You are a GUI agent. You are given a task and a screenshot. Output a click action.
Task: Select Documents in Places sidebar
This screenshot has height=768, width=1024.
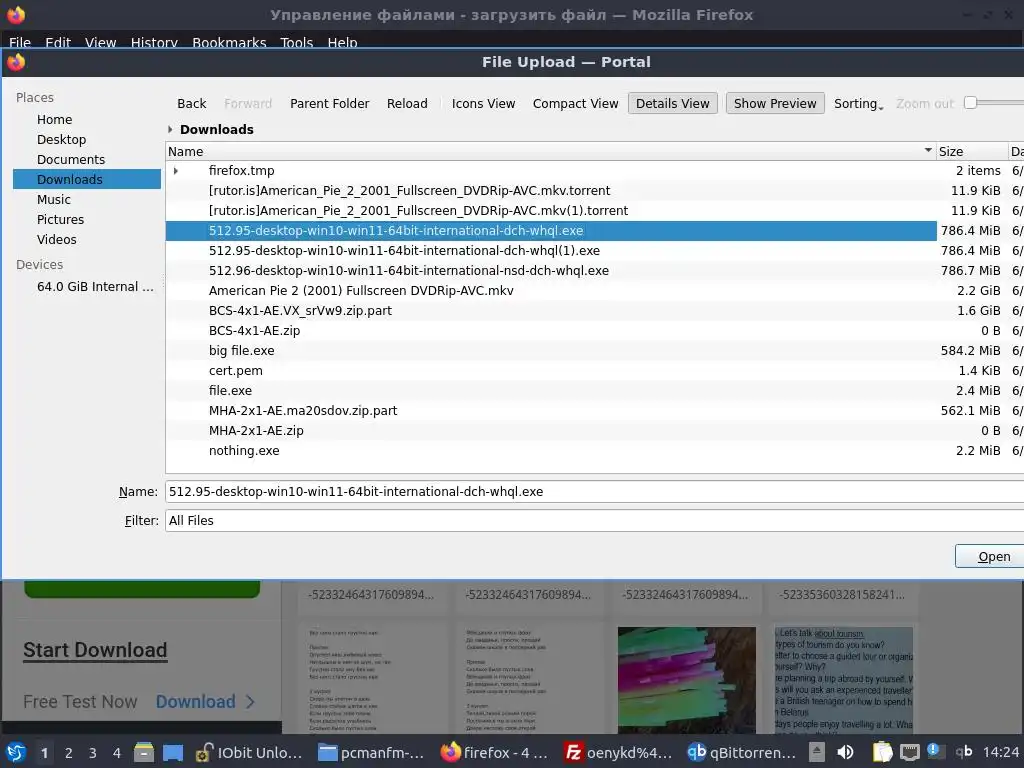pos(71,159)
